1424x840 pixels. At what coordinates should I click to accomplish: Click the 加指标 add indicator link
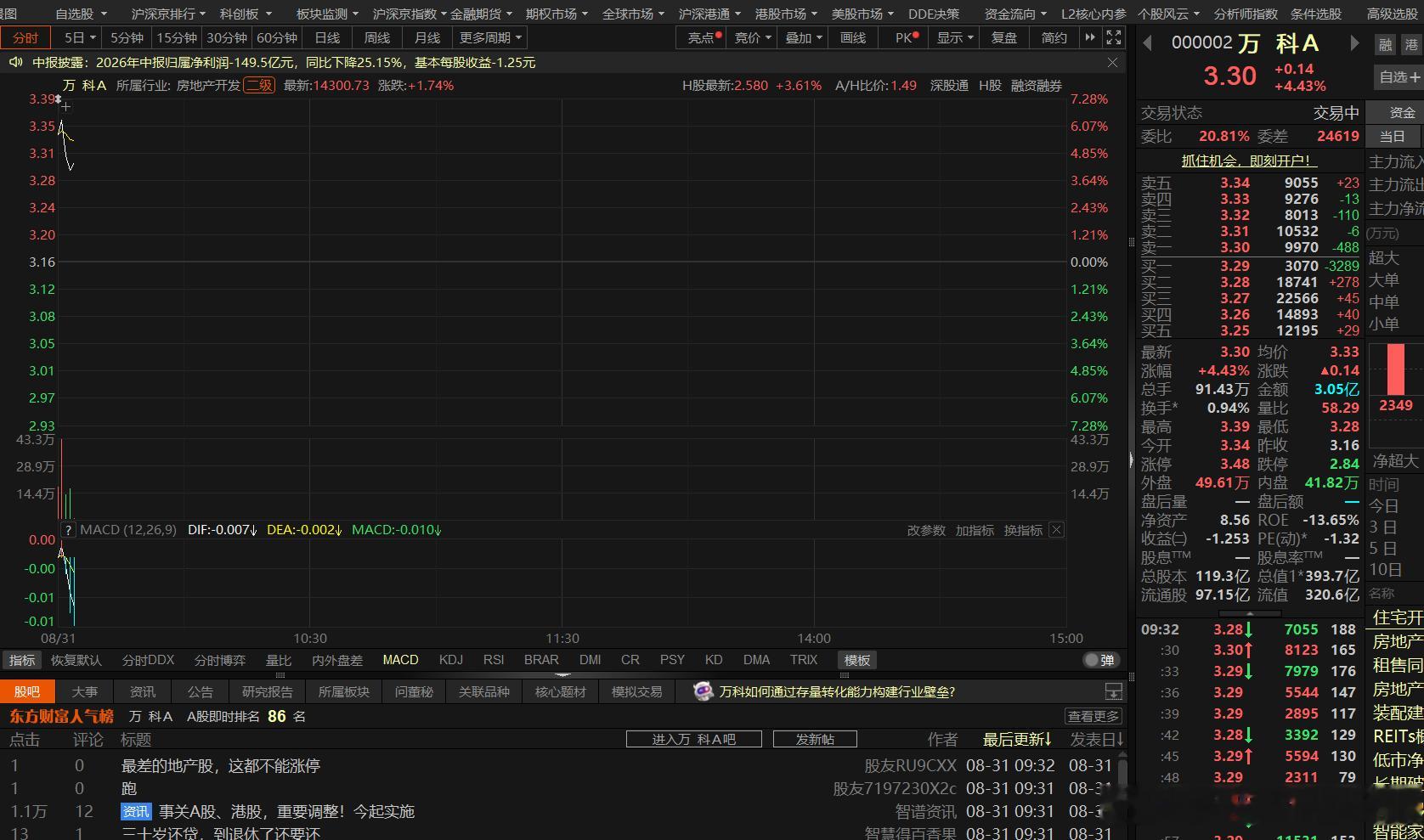point(975,530)
